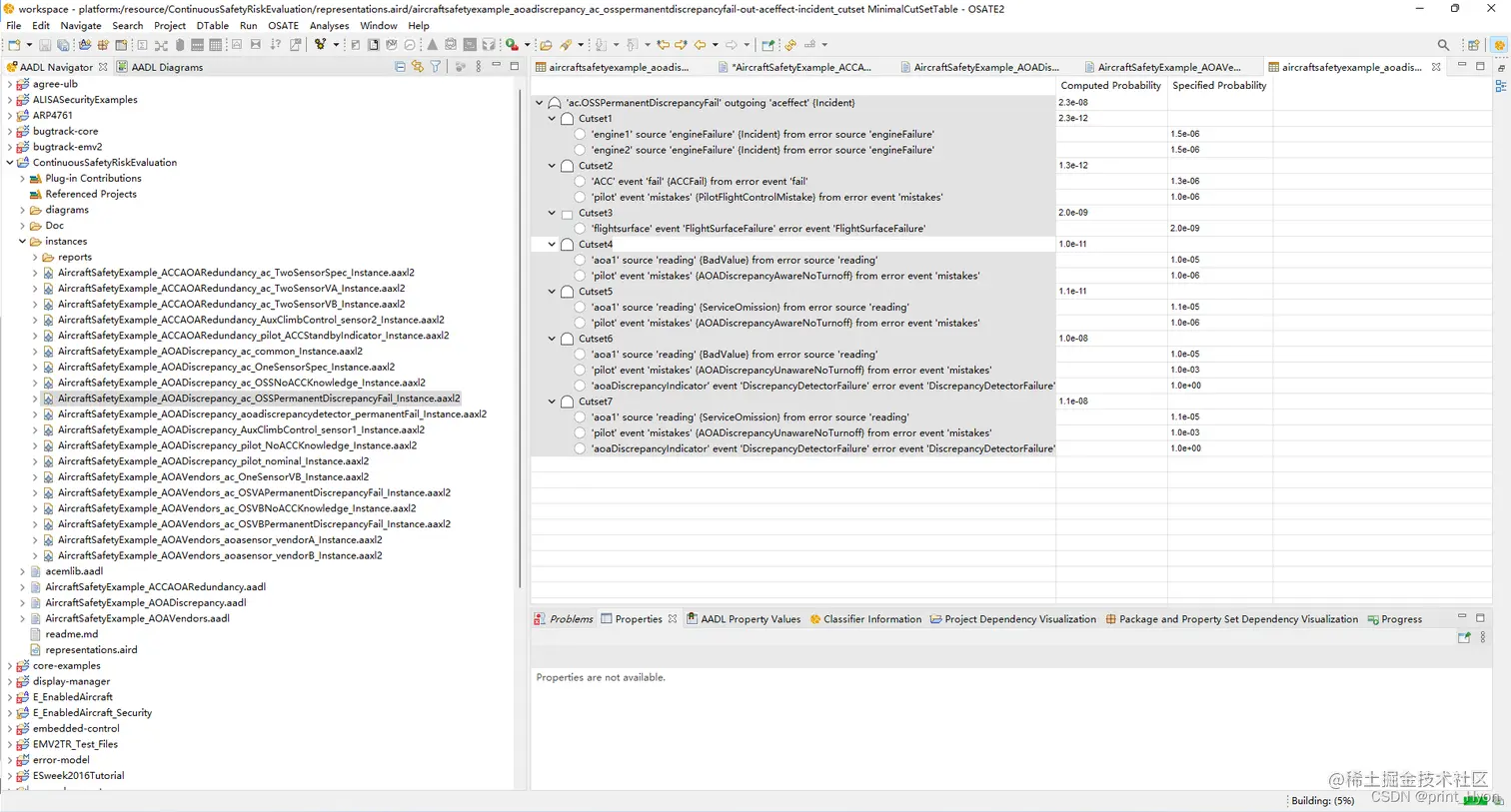Viewport: 1511px width, 812px height.
Task: Close the active aircraftsafetyexample_aoadis editor tab
Action: click(1436, 67)
